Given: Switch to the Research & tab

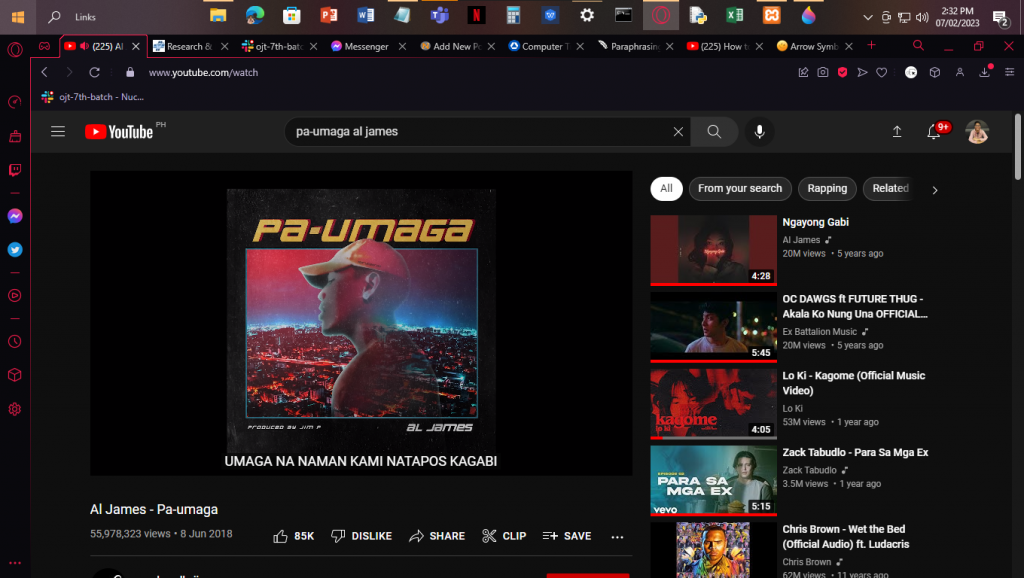Looking at the screenshot, I should (x=190, y=46).
